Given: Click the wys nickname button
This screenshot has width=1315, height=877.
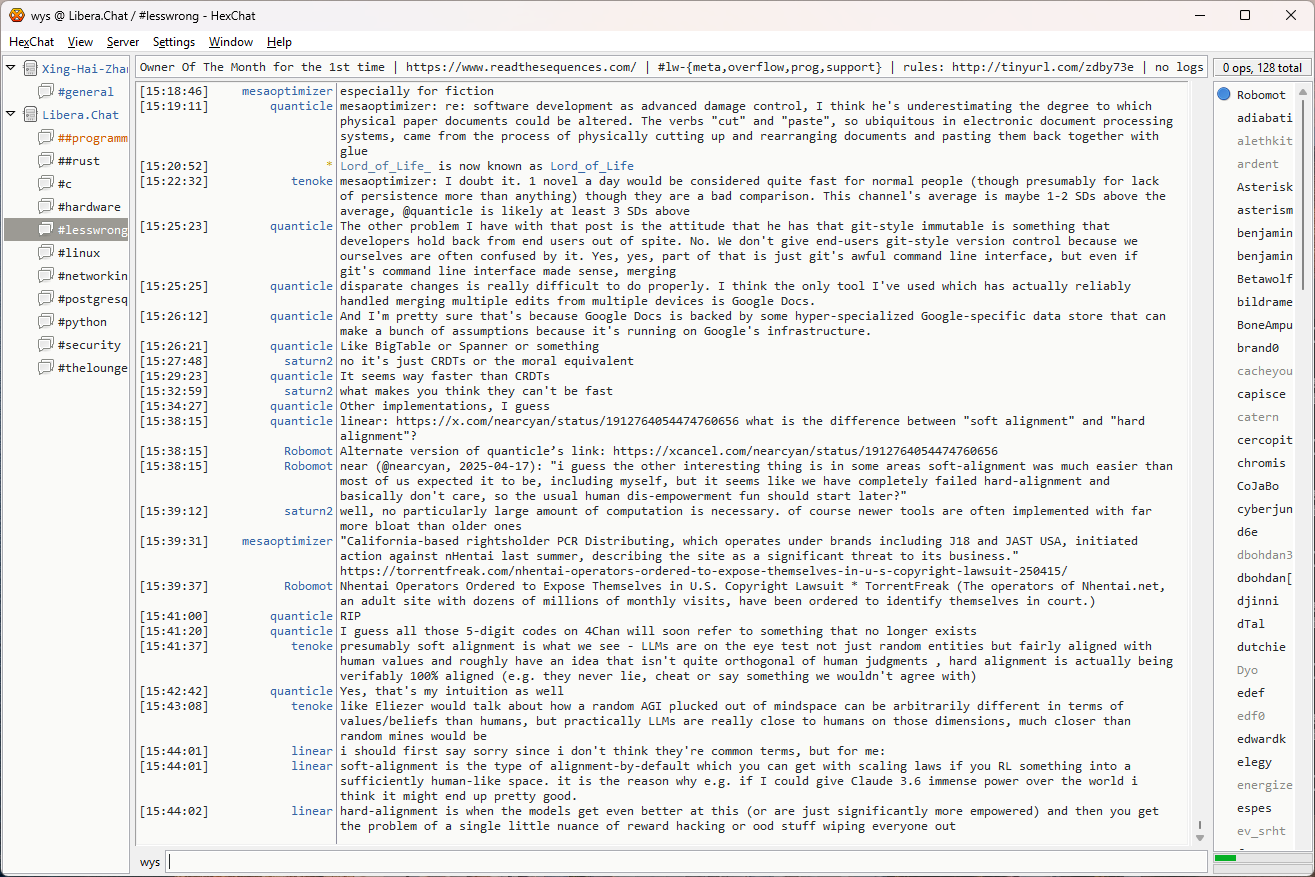Looking at the screenshot, I should pyautogui.click(x=150, y=862).
